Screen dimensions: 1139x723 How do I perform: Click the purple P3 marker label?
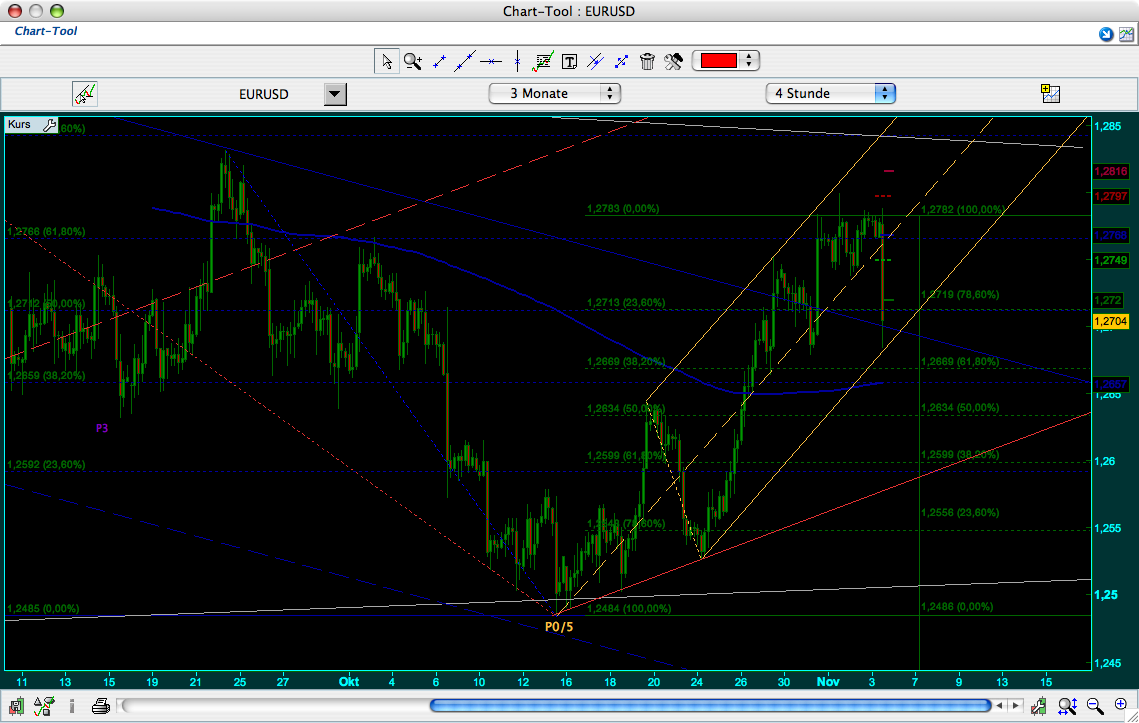[102, 428]
